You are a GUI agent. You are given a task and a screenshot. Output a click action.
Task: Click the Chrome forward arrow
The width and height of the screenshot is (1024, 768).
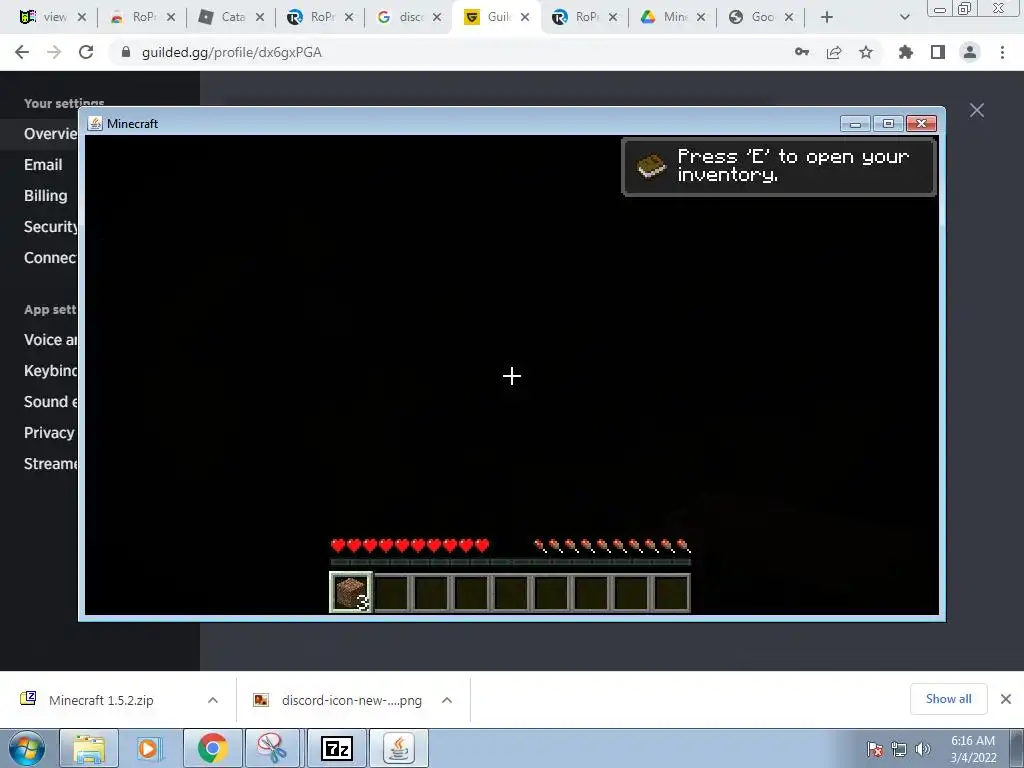[x=54, y=52]
